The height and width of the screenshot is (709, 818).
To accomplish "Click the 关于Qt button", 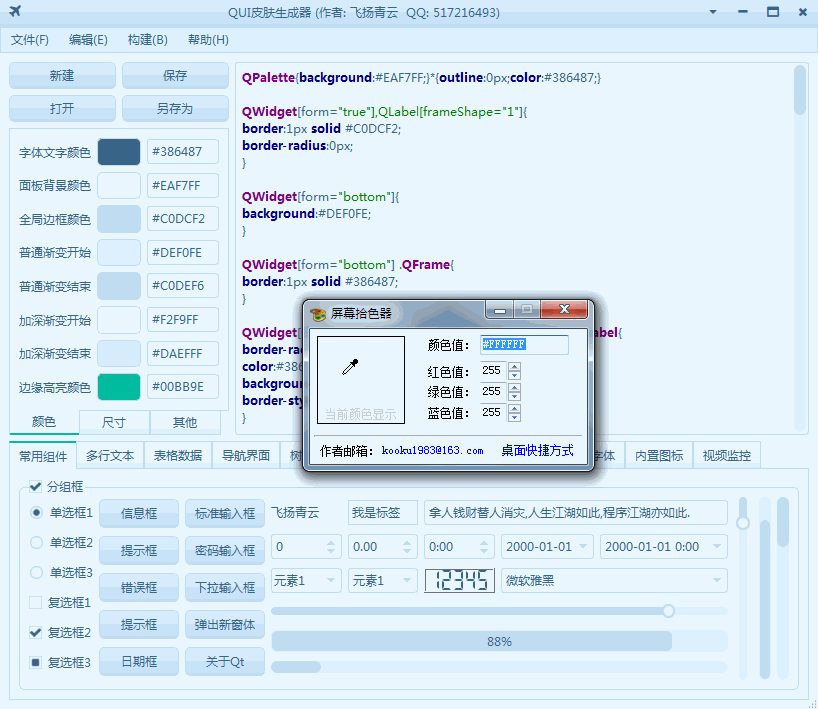I will (x=225, y=662).
